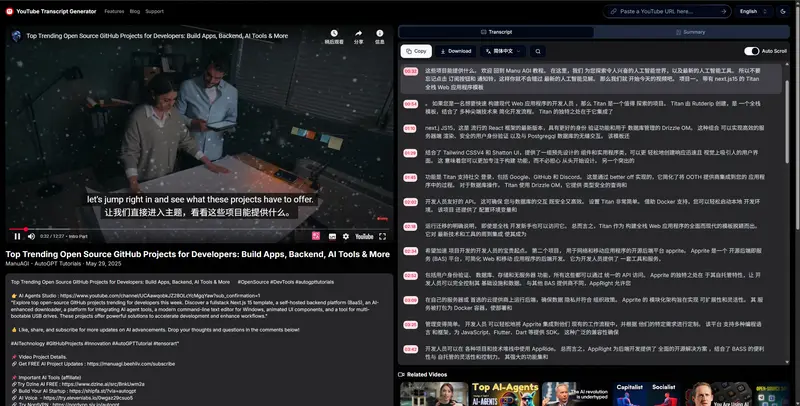The height and width of the screenshot is (406, 800).
Task: Click the video title link inside the player
Action: (157, 36)
